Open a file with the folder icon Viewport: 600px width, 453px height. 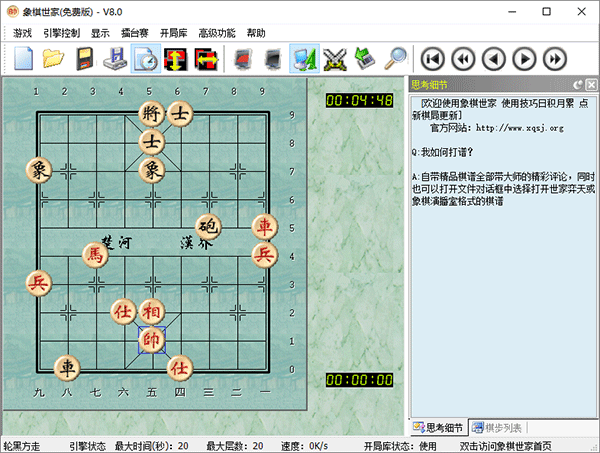tap(54, 59)
